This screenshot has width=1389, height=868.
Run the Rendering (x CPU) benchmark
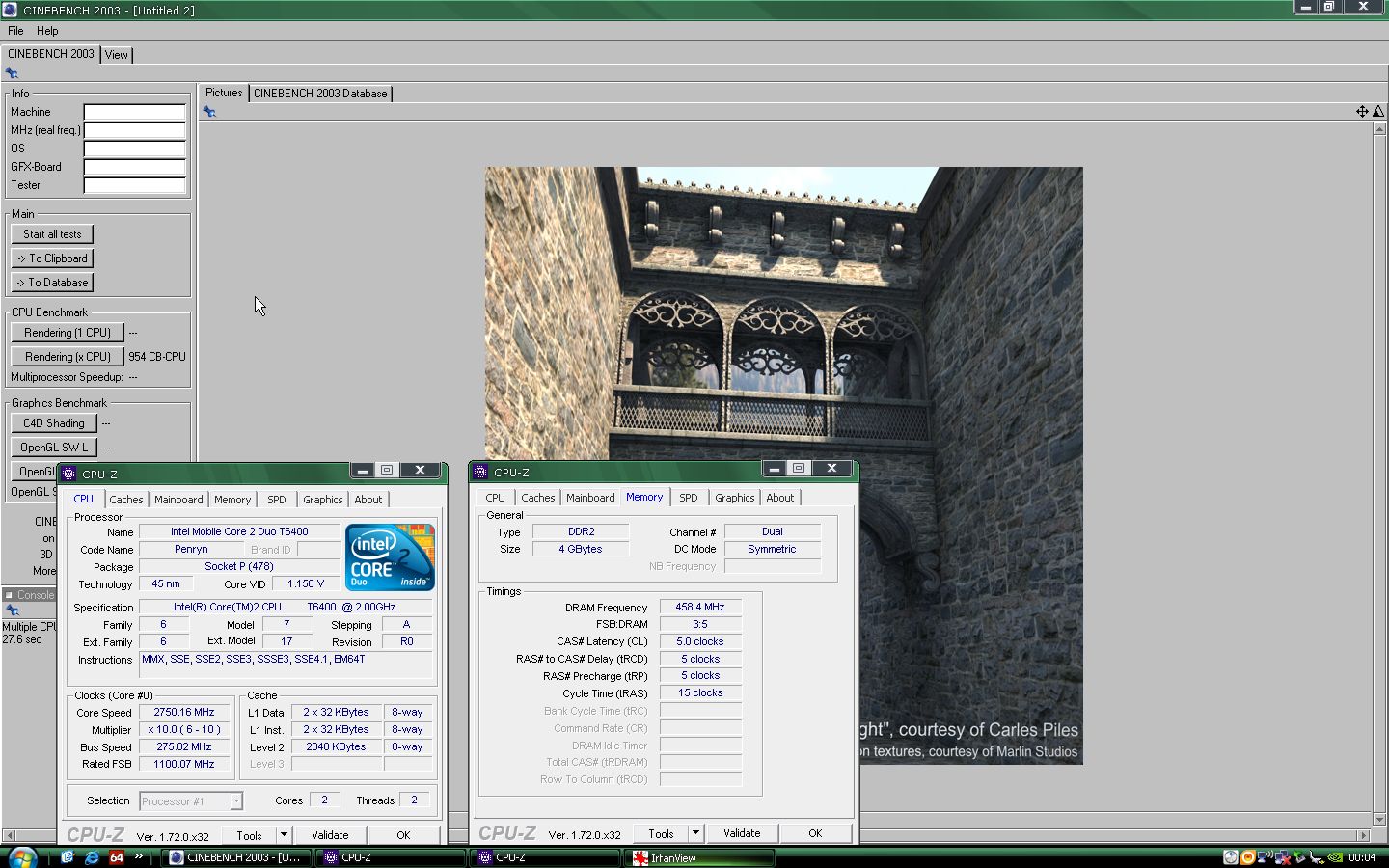[x=68, y=357]
